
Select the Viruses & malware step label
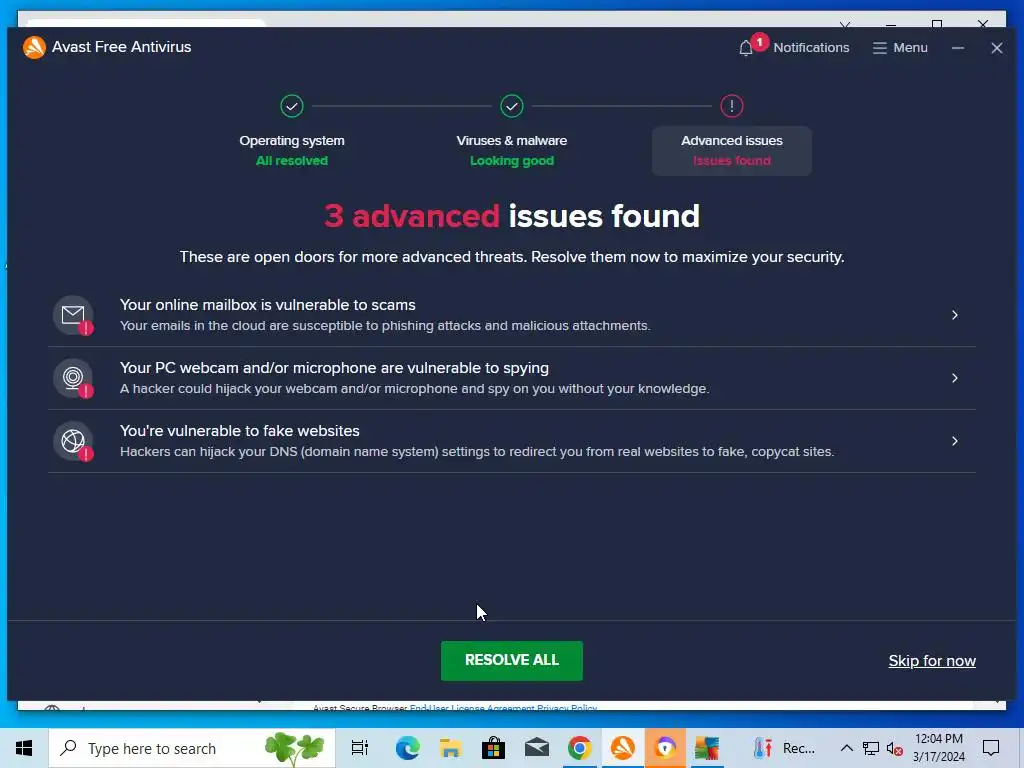pyautogui.click(x=512, y=140)
